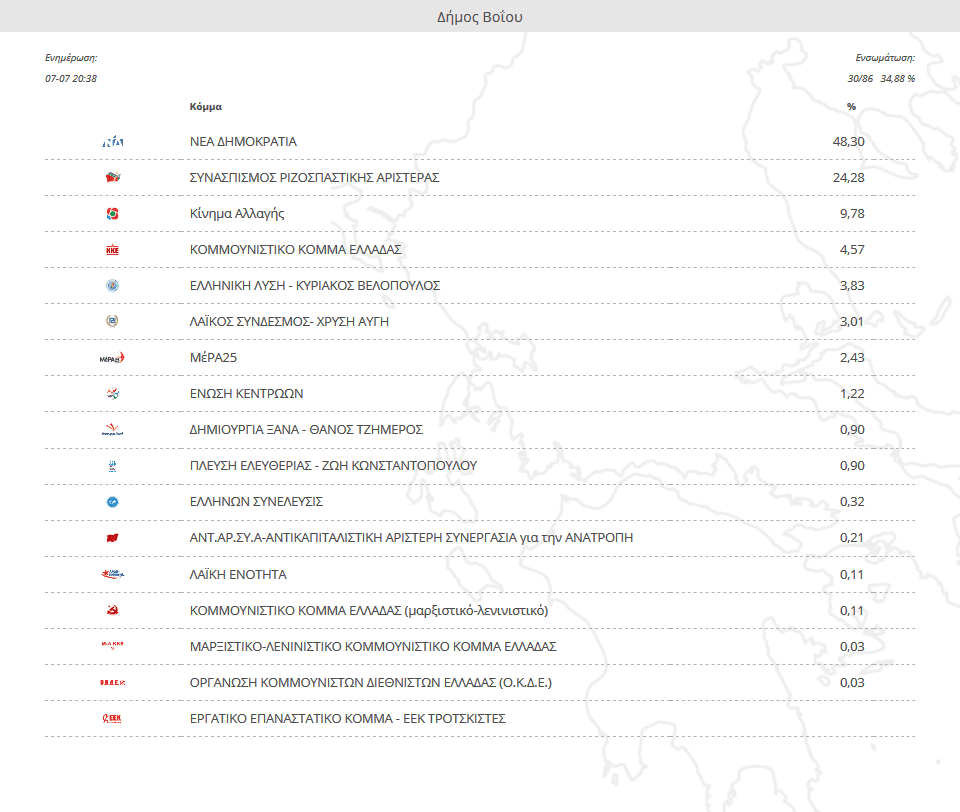Click the % column header
Screen dimensions: 960x812
point(851,107)
